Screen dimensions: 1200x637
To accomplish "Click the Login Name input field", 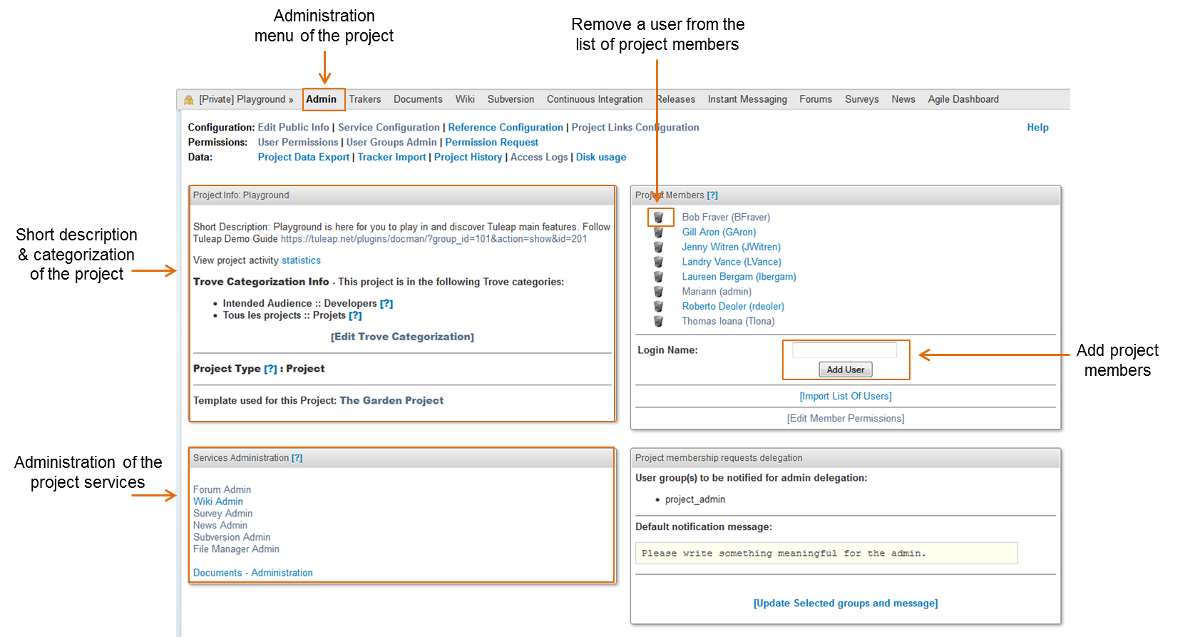I will tap(844, 350).
